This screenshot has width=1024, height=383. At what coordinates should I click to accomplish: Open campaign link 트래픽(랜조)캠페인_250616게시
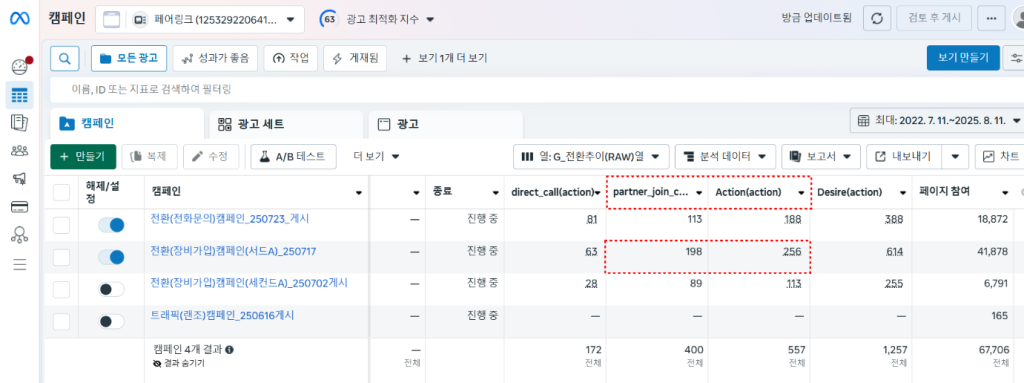(222, 315)
